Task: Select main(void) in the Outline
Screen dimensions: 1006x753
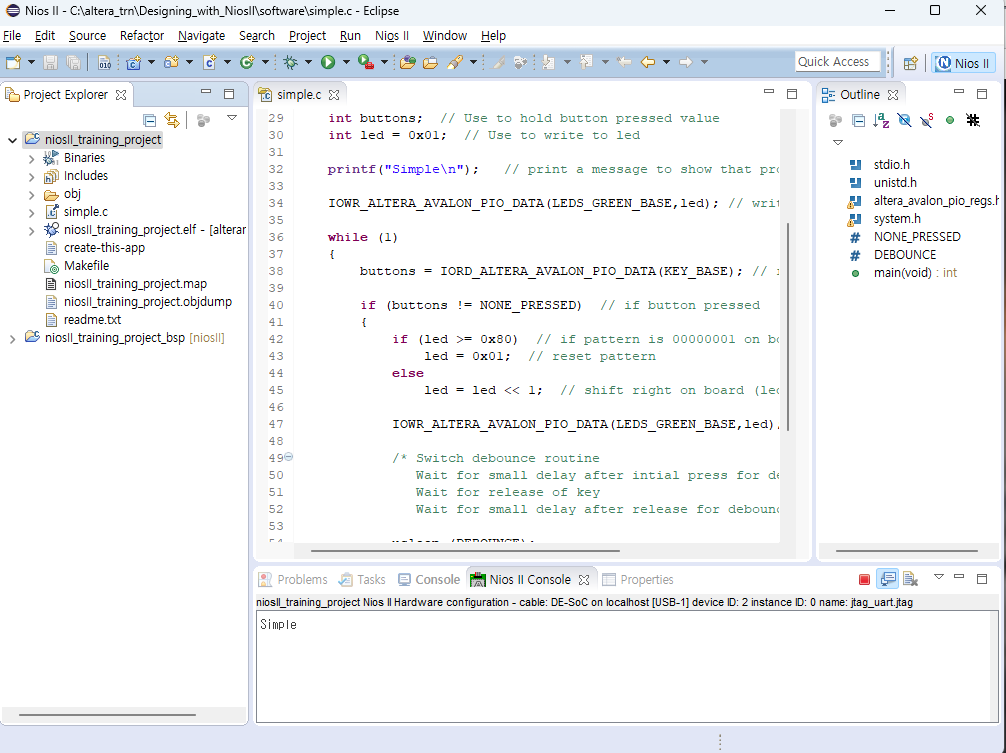Action: 903,273
